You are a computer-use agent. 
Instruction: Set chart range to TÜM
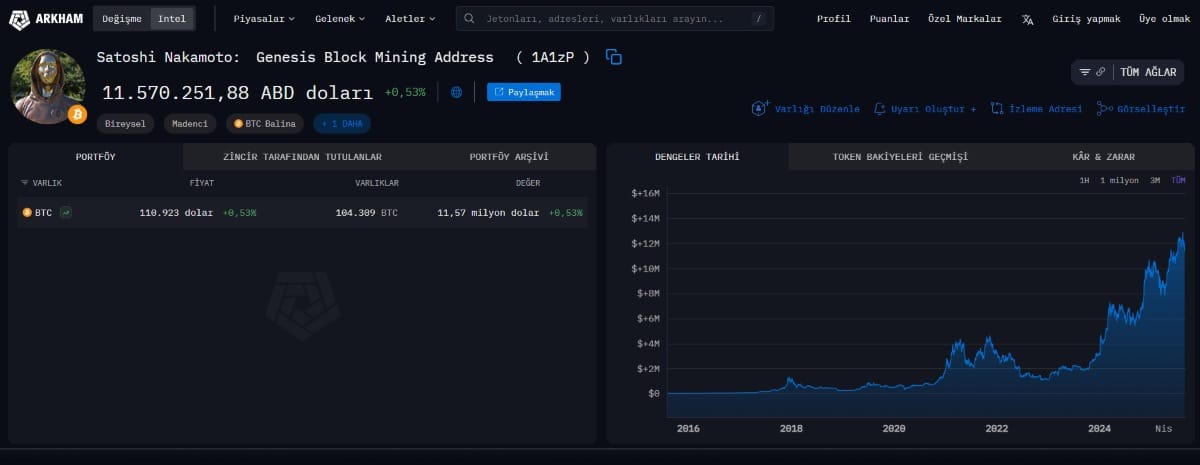[x=1178, y=181]
